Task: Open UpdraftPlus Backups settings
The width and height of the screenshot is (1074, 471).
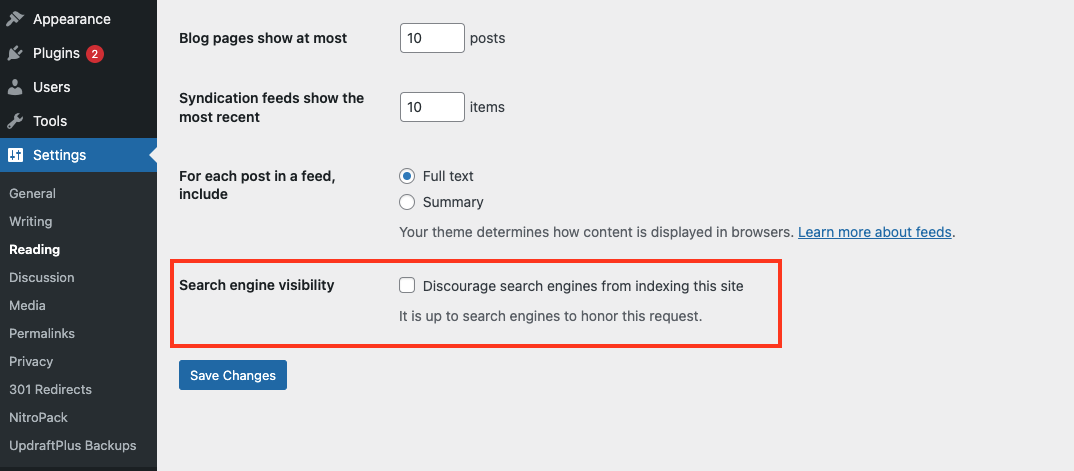Action: pyautogui.click(x=73, y=446)
